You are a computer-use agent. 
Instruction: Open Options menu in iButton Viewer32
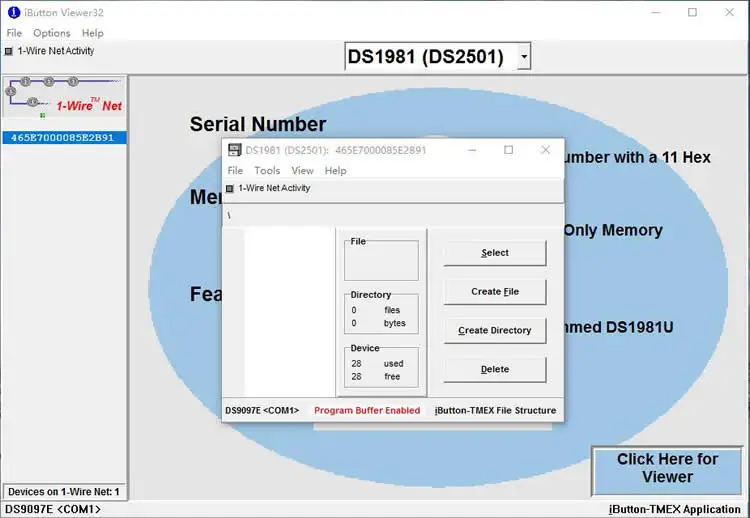tap(52, 33)
